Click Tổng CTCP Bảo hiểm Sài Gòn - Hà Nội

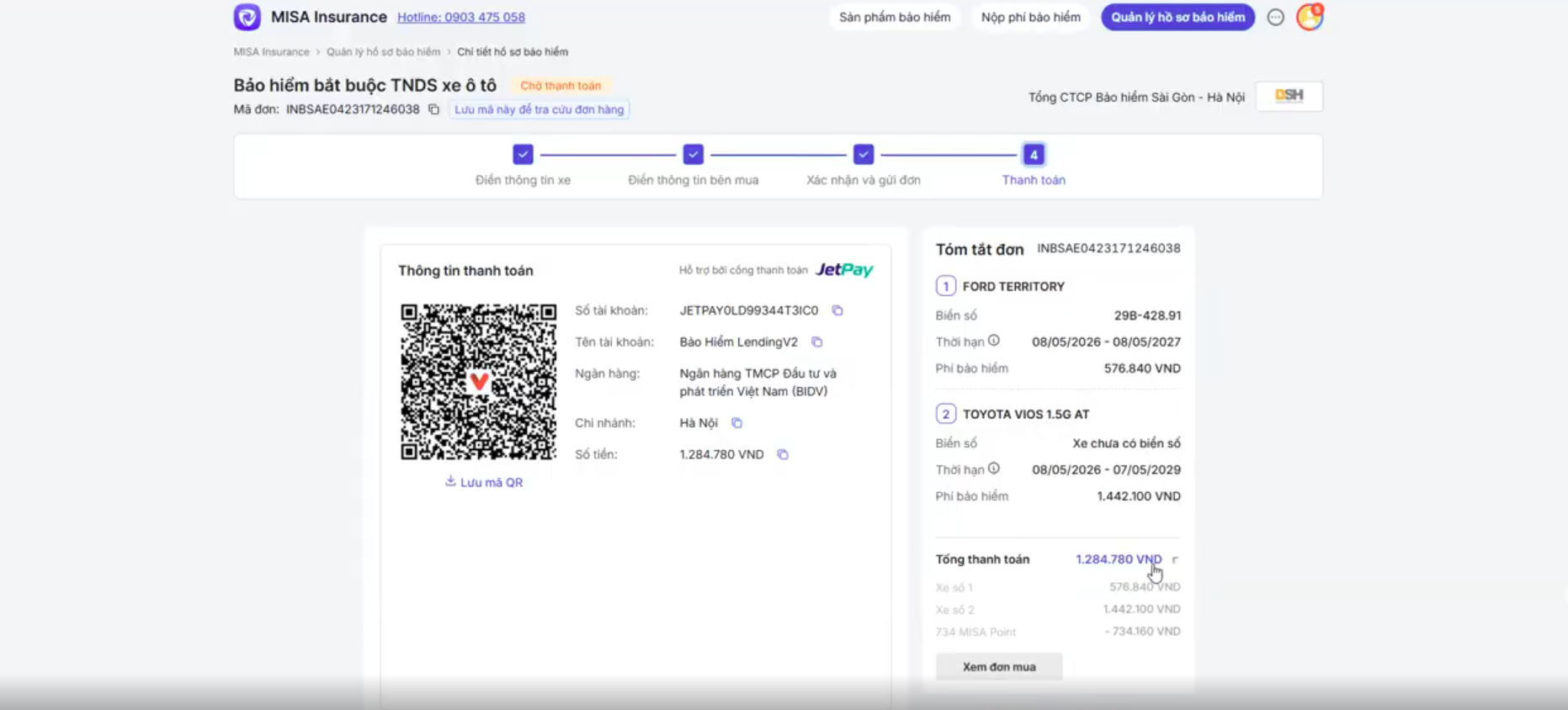point(1136,98)
